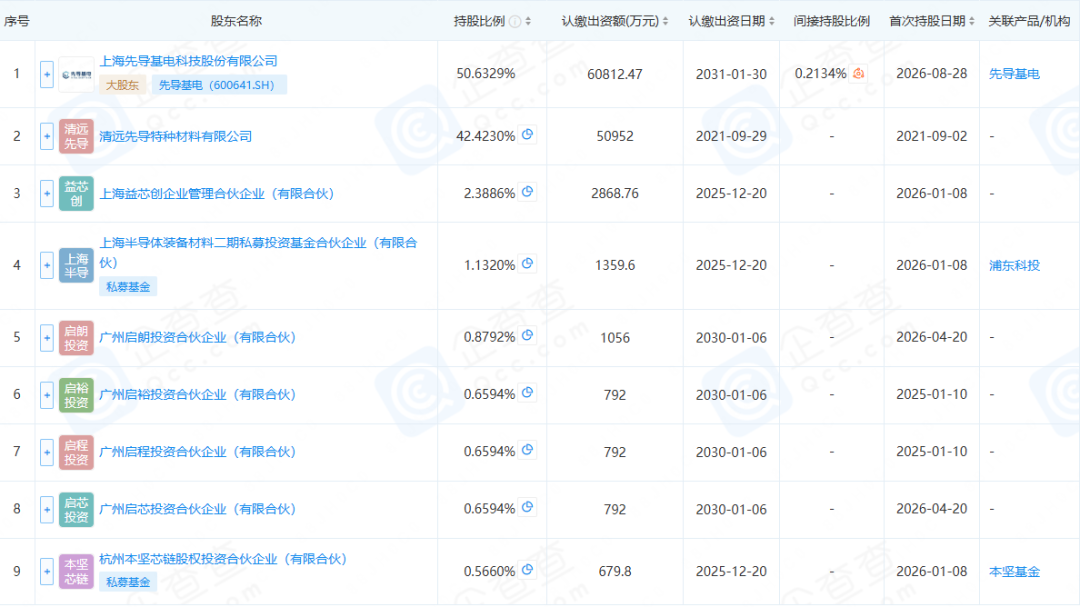Expand row 4 上海半导体装备材料 plus button
Viewport: 1080px width, 607px height.
[47, 265]
